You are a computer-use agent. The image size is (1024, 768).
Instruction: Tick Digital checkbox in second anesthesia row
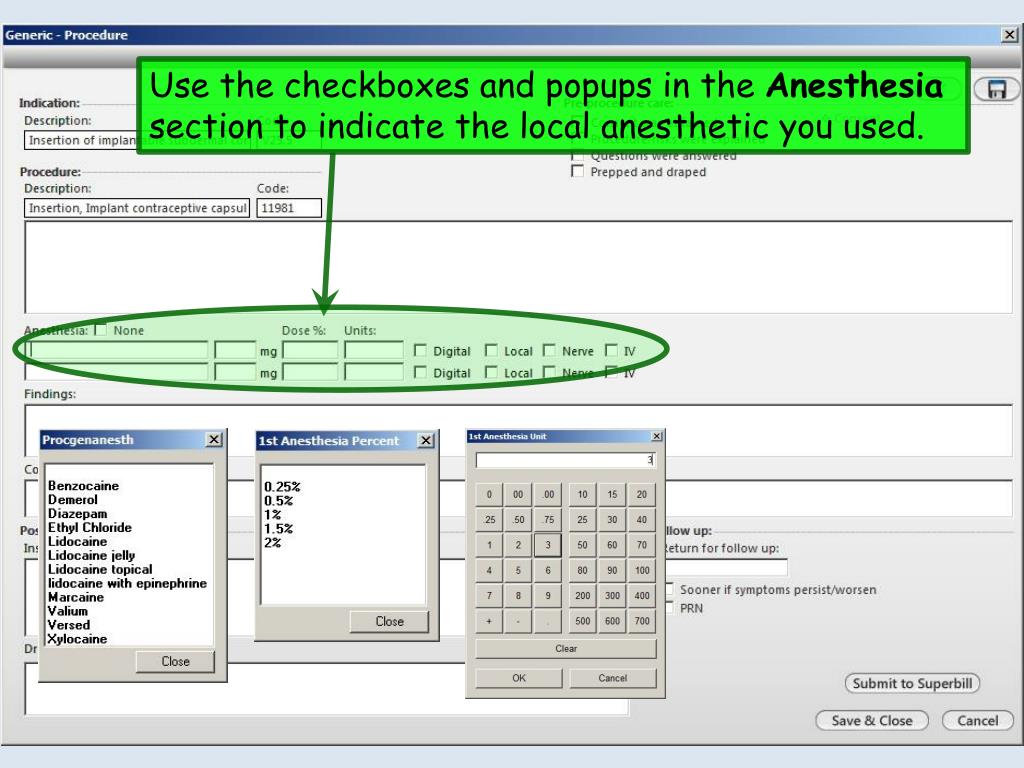pos(420,372)
